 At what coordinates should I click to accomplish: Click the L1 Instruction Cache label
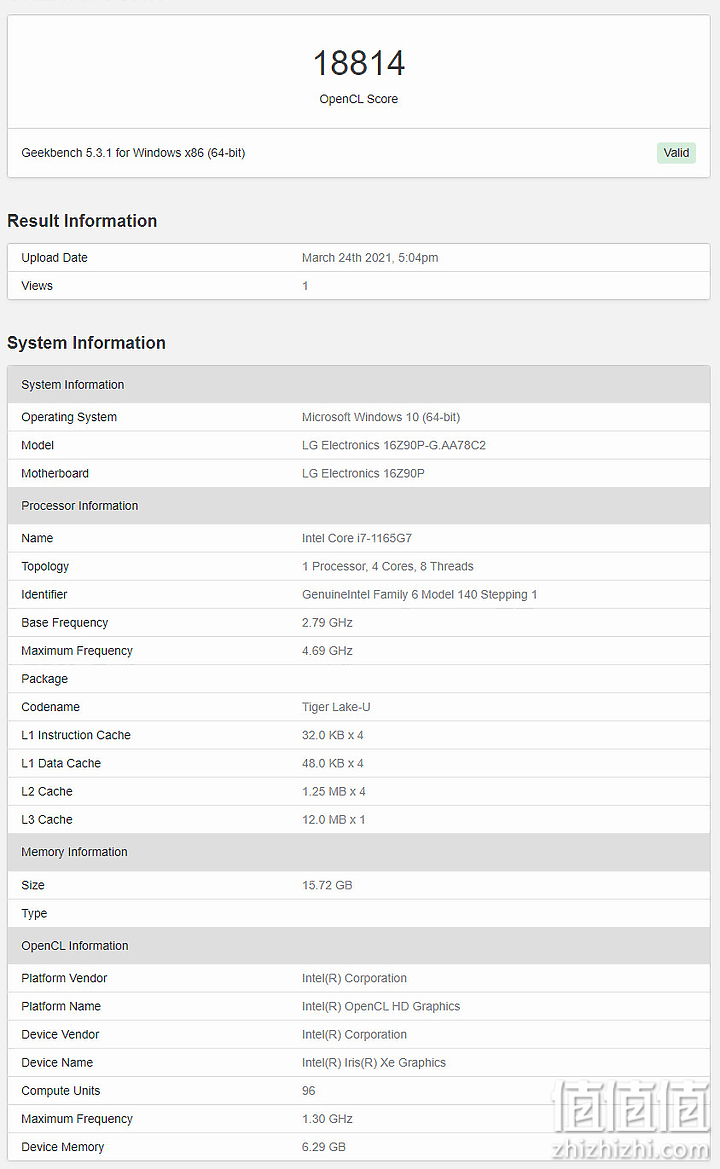[76, 736]
